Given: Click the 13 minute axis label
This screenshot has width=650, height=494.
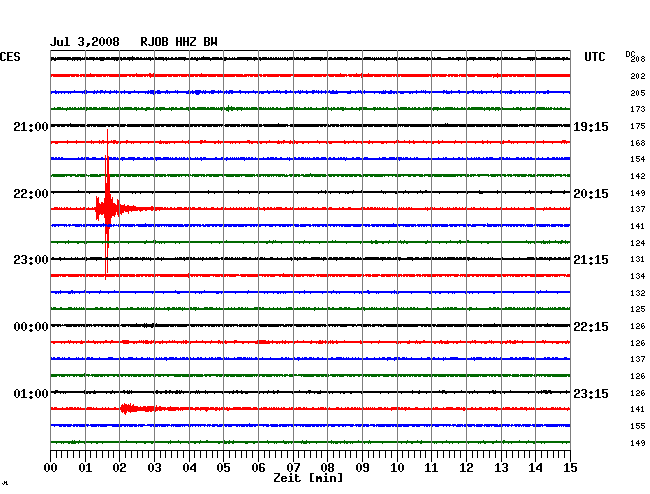Looking at the screenshot, I should click(x=501, y=467).
